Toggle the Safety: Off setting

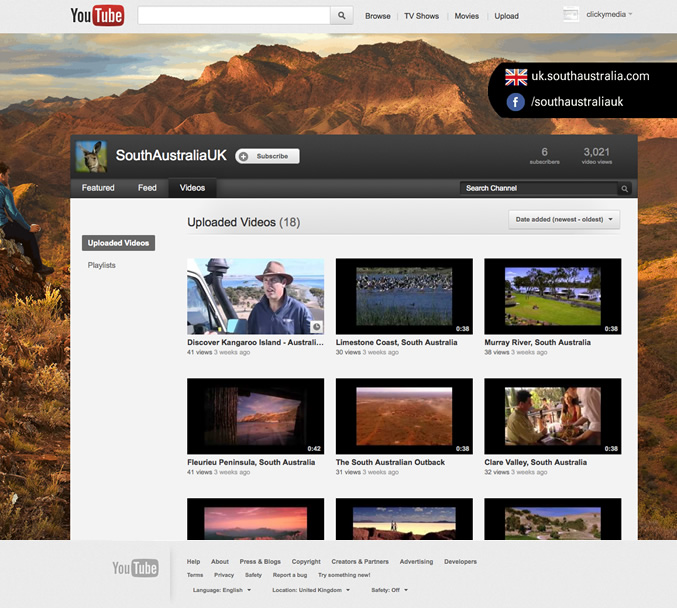(x=389, y=590)
